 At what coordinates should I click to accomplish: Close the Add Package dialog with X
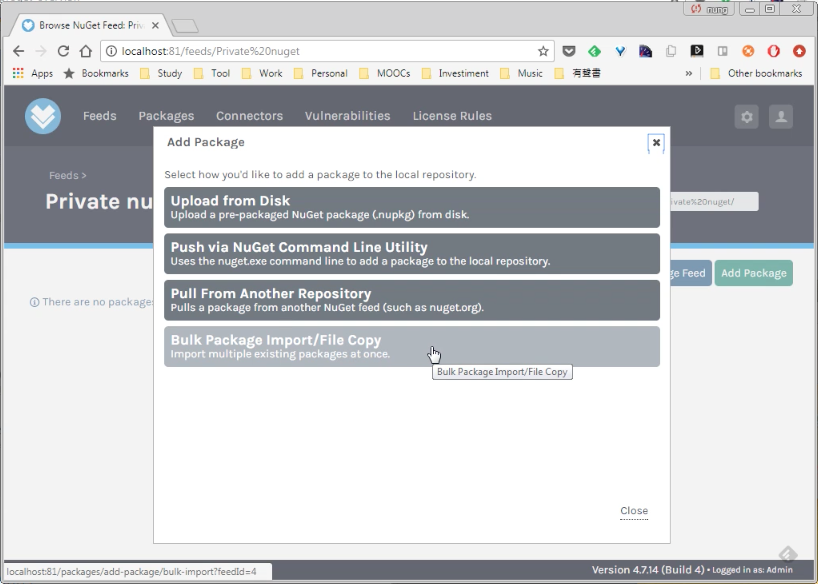click(656, 142)
